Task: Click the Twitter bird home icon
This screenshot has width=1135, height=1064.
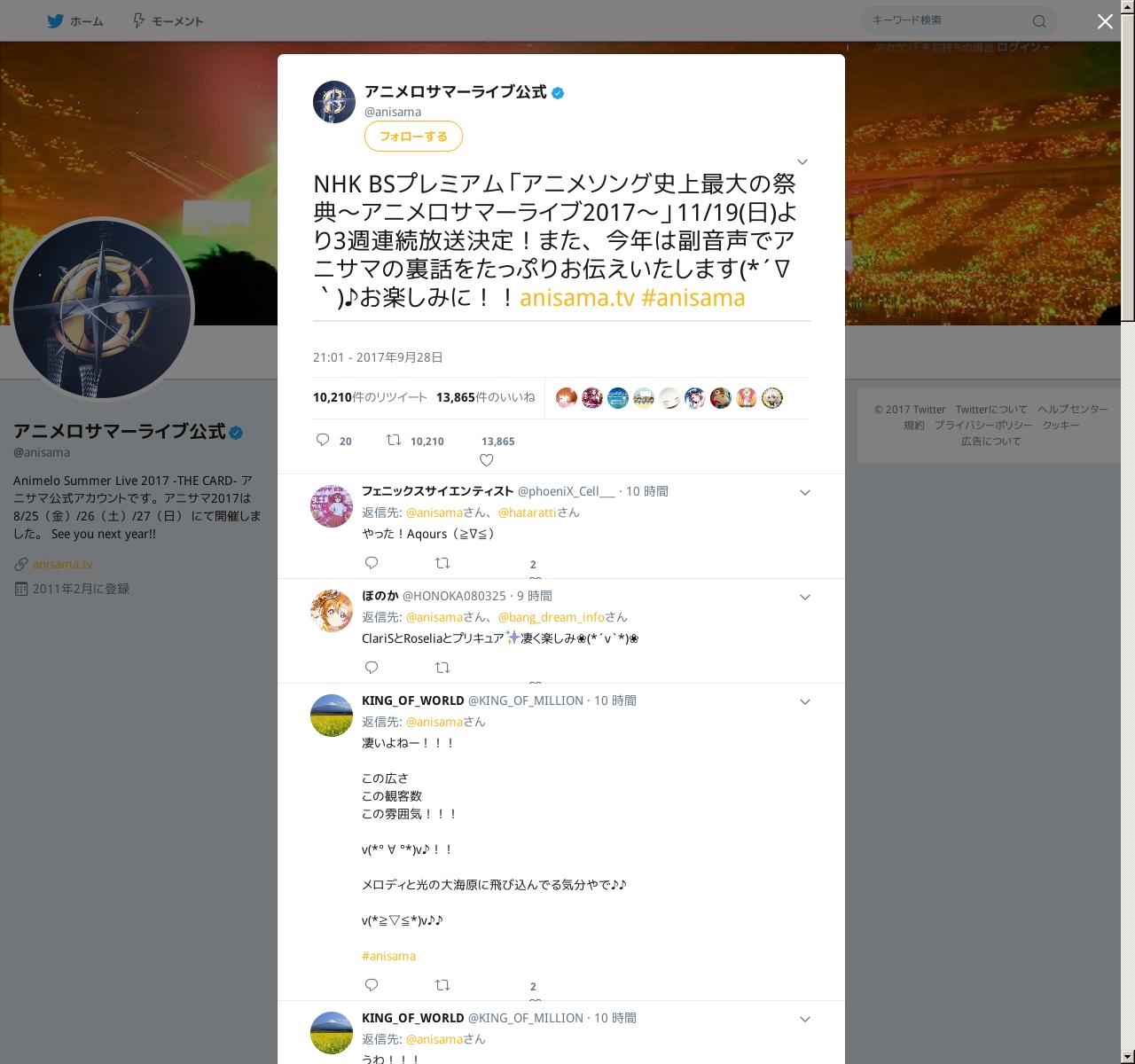Action: 55,20
